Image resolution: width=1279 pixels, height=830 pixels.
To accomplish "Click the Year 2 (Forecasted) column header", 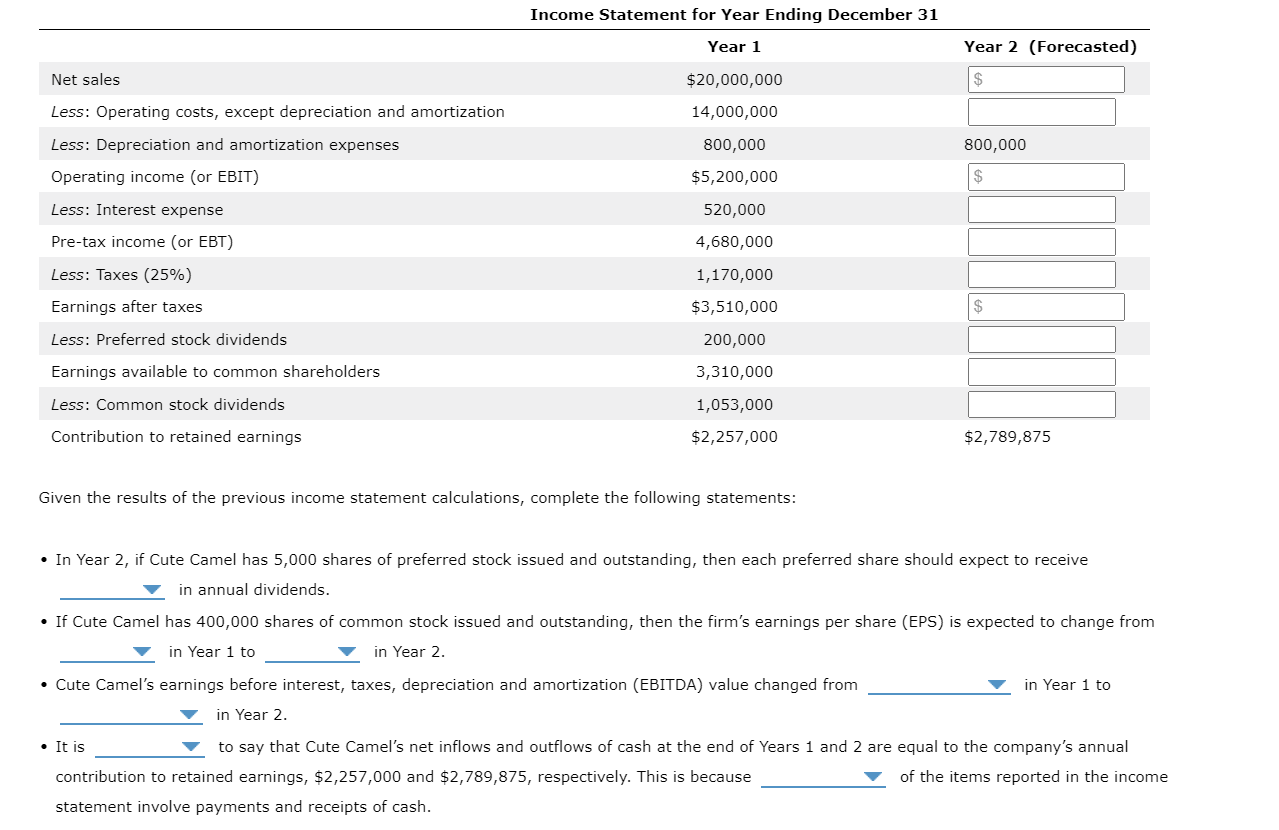I will [1049, 46].
